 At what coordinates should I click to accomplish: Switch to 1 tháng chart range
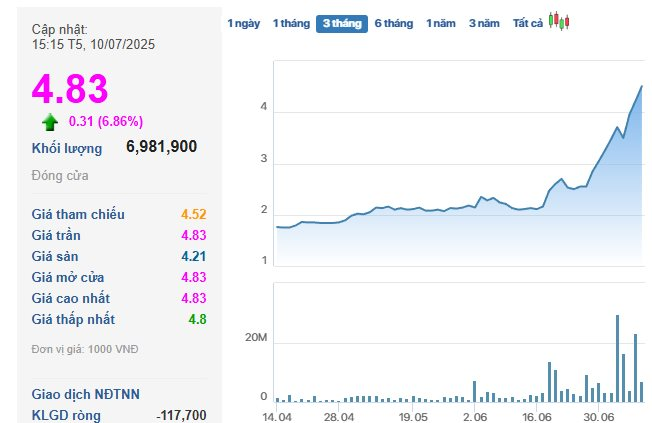[x=291, y=23]
